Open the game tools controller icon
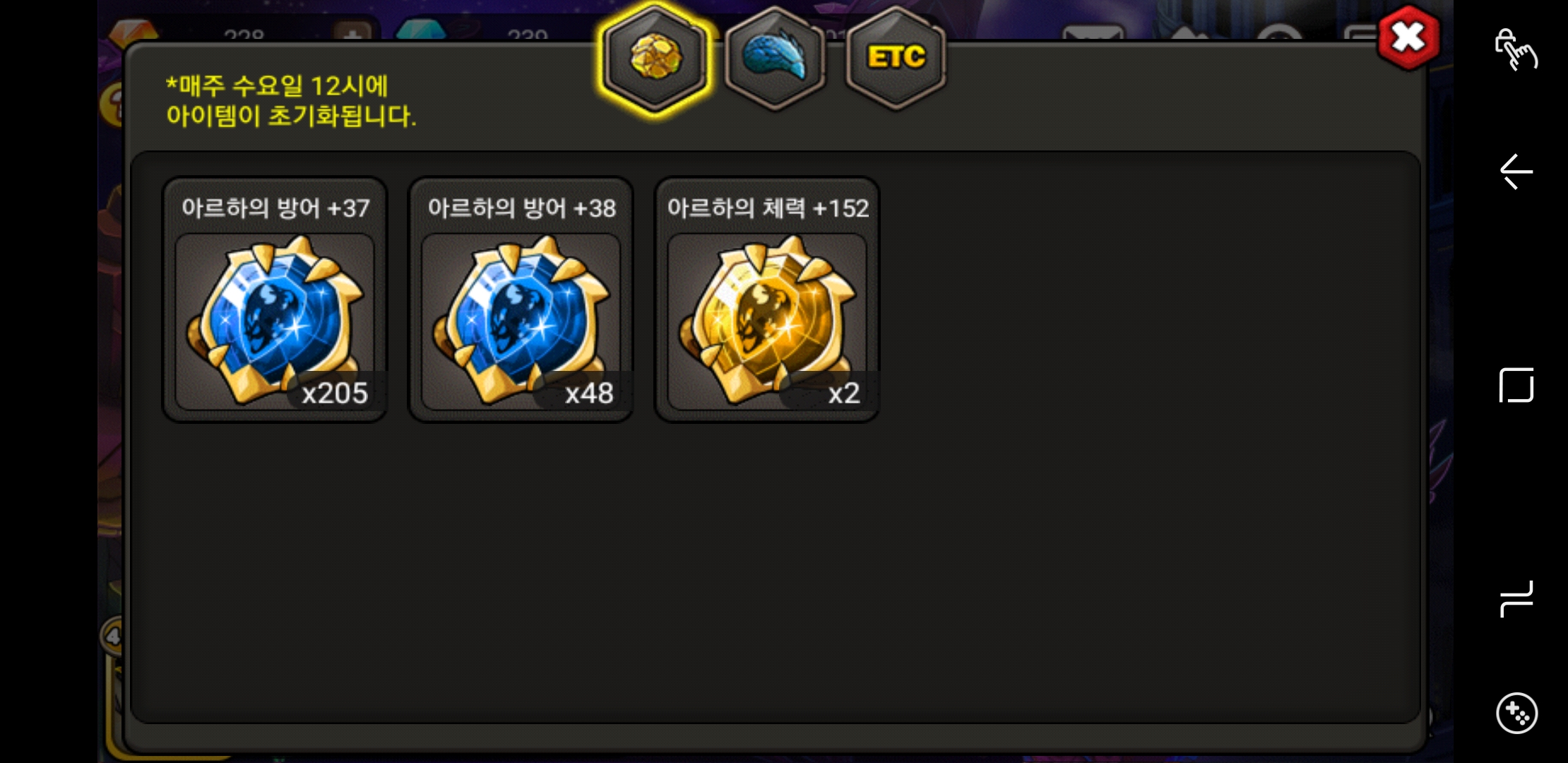Image resolution: width=1568 pixels, height=763 pixels. [1516, 714]
